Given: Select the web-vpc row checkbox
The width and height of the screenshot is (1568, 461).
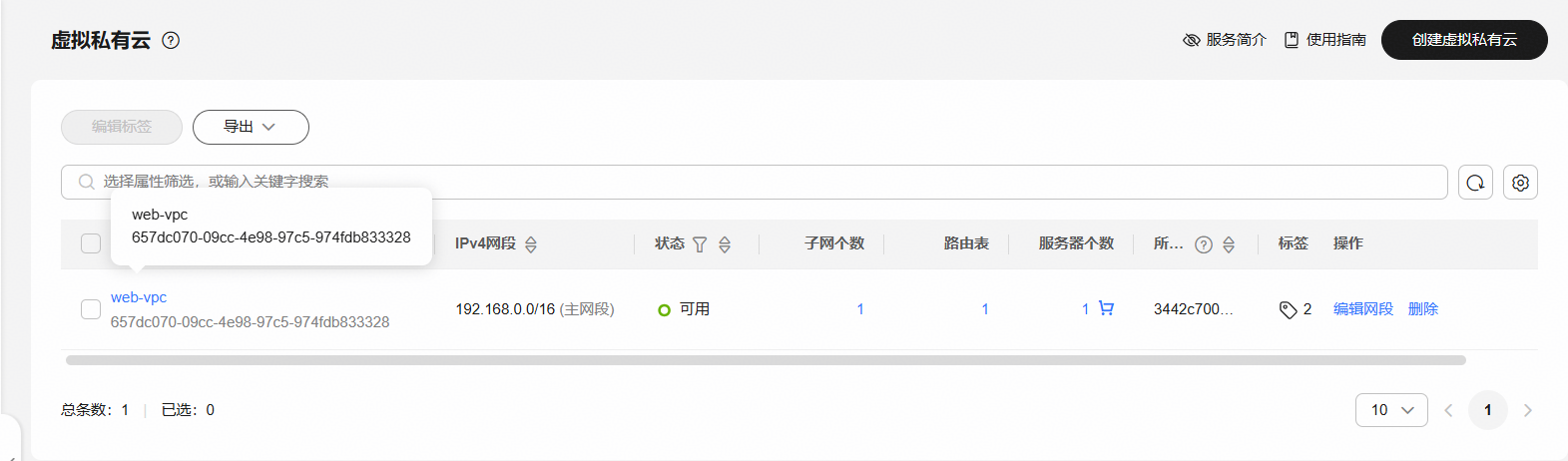Looking at the screenshot, I should pos(91,309).
